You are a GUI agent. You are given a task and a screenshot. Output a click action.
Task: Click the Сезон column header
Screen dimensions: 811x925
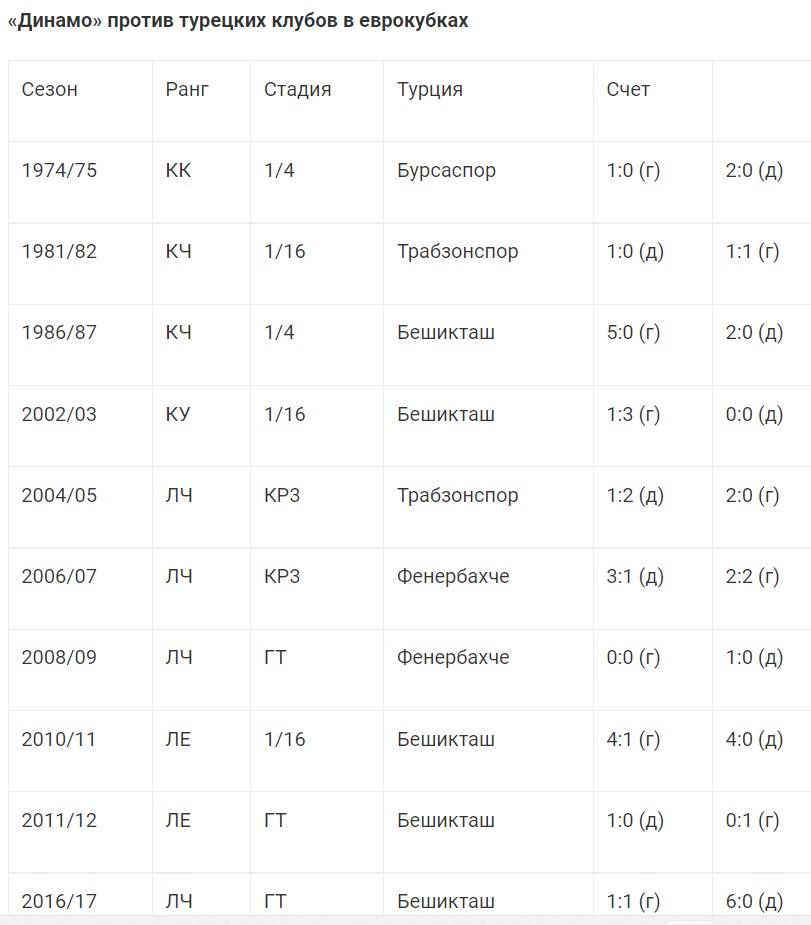click(x=50, y=89)
